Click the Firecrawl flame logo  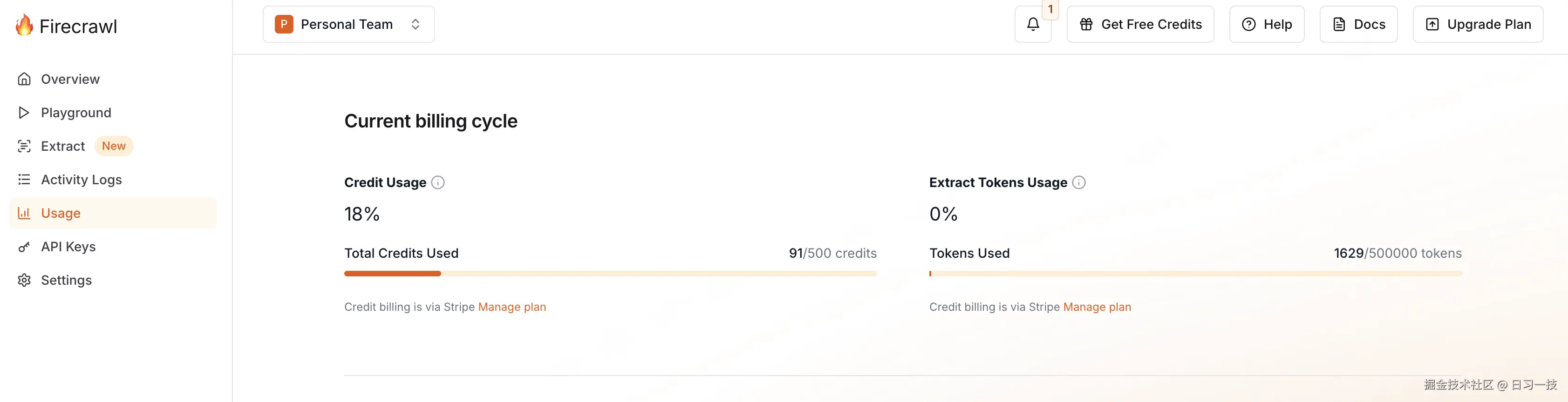[x=24, y=26]
